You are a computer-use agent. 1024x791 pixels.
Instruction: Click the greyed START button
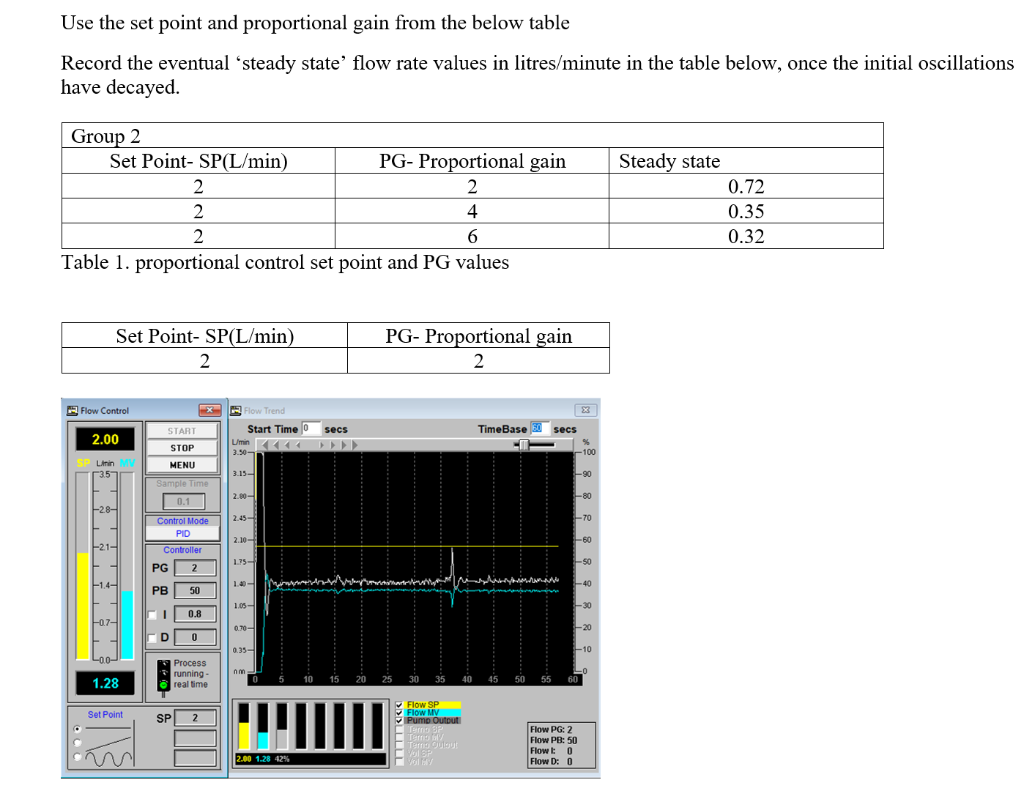click(182, 431)
